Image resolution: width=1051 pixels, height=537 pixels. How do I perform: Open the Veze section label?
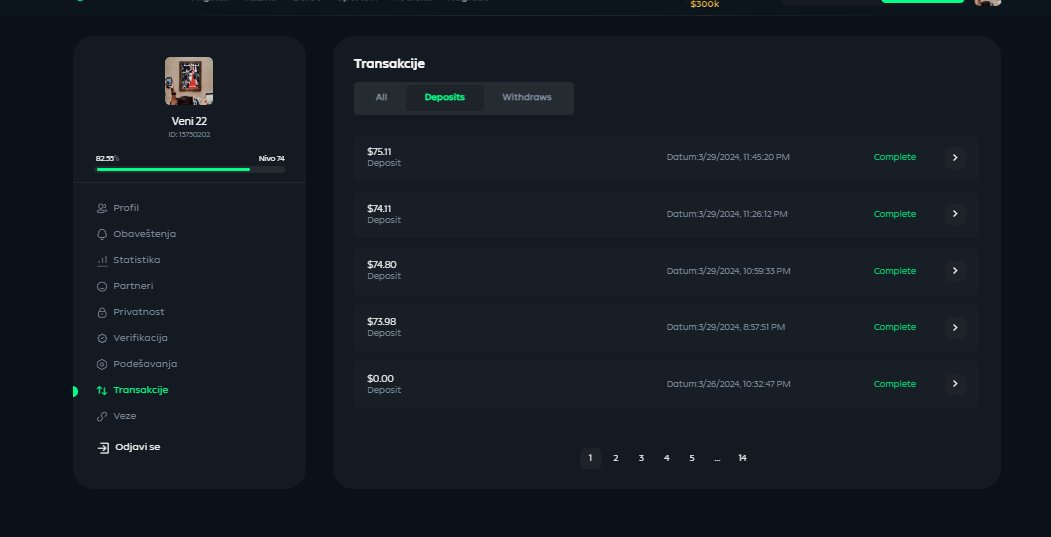coord(125,416)
